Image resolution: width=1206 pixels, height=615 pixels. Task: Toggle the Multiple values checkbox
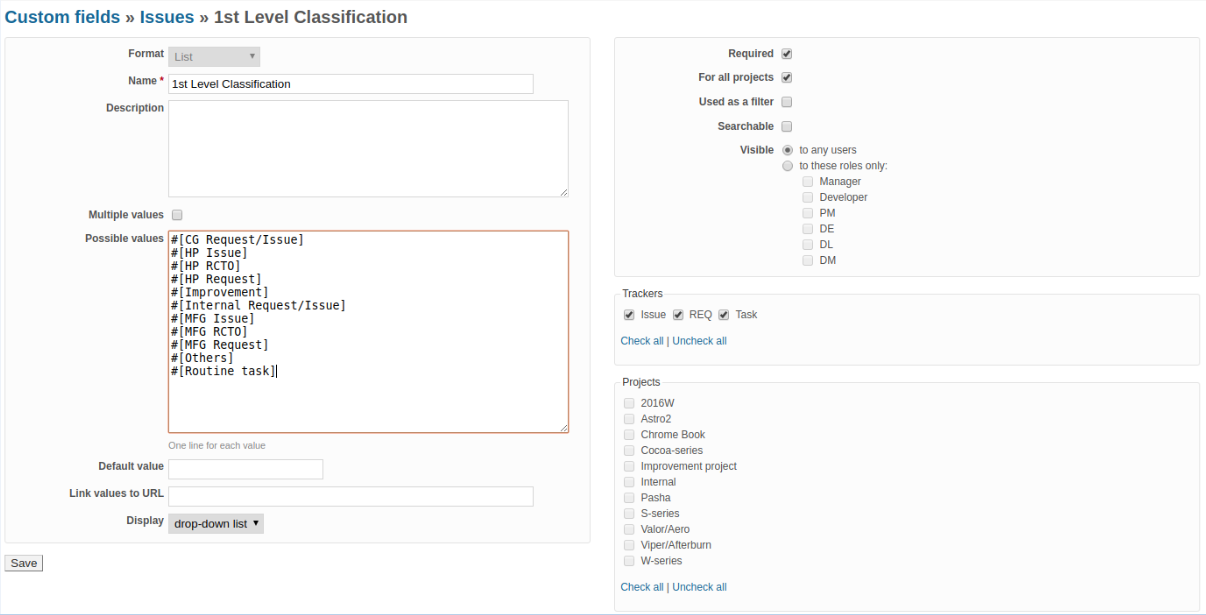177,214
